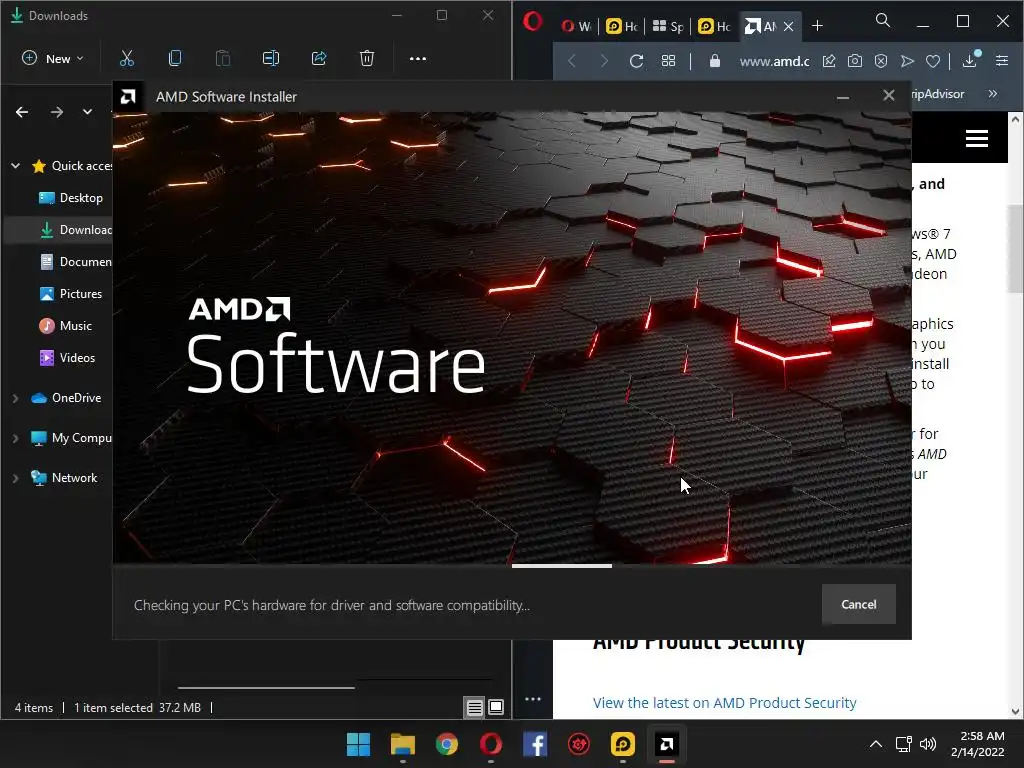Select Videos in the navigation pane
Viewport: 1024px width, 768px height.
pyautogui.click(x=67, y=358)
